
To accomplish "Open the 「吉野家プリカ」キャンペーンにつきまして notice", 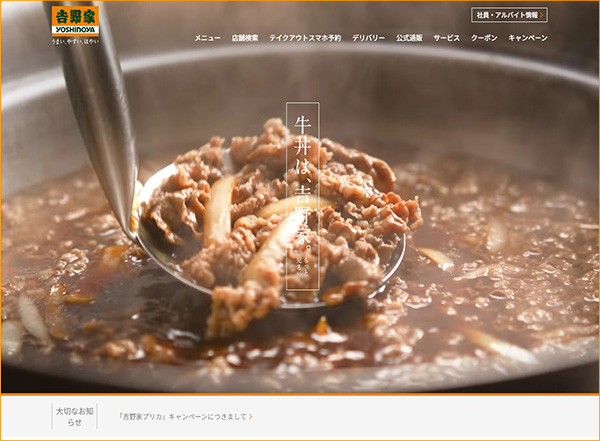I will click(185, 416).
